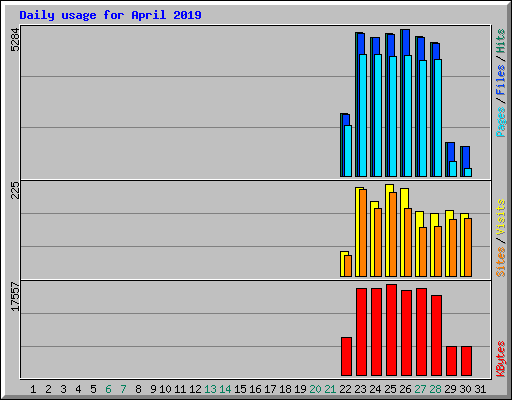Click the 'Visits' legend label
The width and height of the screenshot is (512, 400).
coord(501,217)
